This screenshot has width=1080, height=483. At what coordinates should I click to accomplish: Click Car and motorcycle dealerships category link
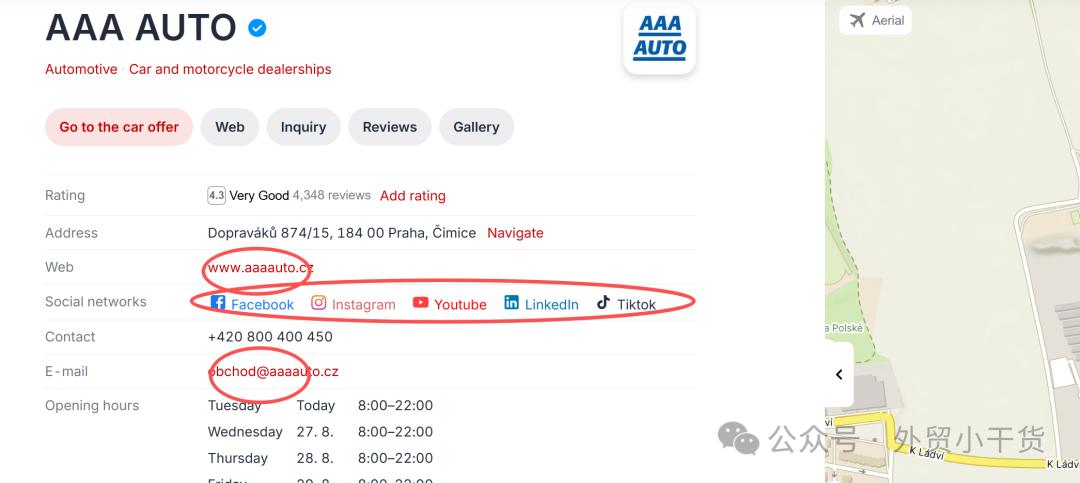[x=230, y=69]
